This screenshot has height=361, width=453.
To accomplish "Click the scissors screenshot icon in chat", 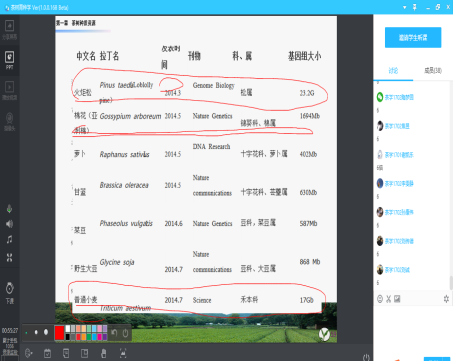I will 388,299.
